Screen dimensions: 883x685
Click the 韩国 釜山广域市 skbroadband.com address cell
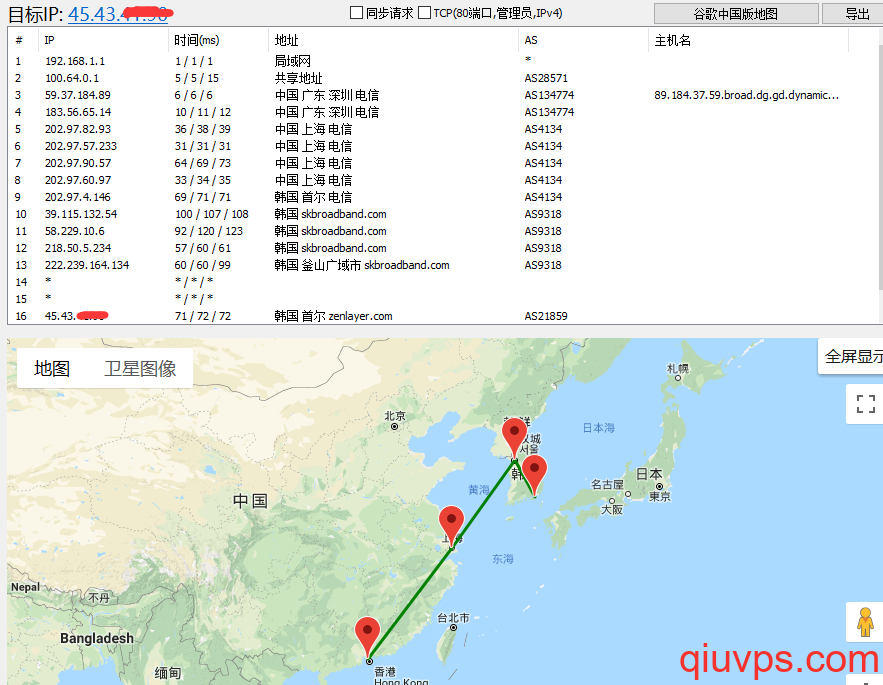[362, 265]
